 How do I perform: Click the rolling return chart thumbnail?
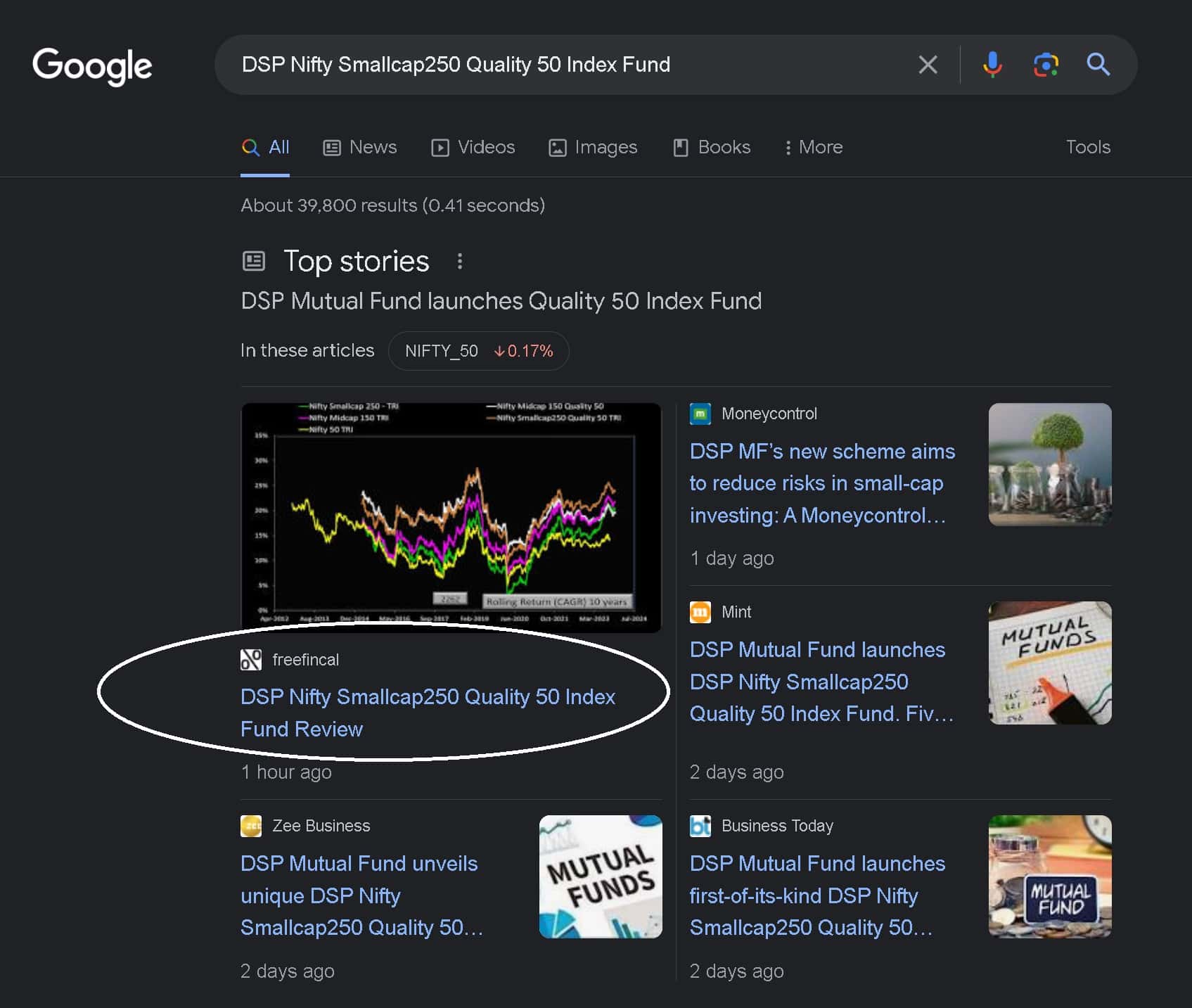point(451,517)
